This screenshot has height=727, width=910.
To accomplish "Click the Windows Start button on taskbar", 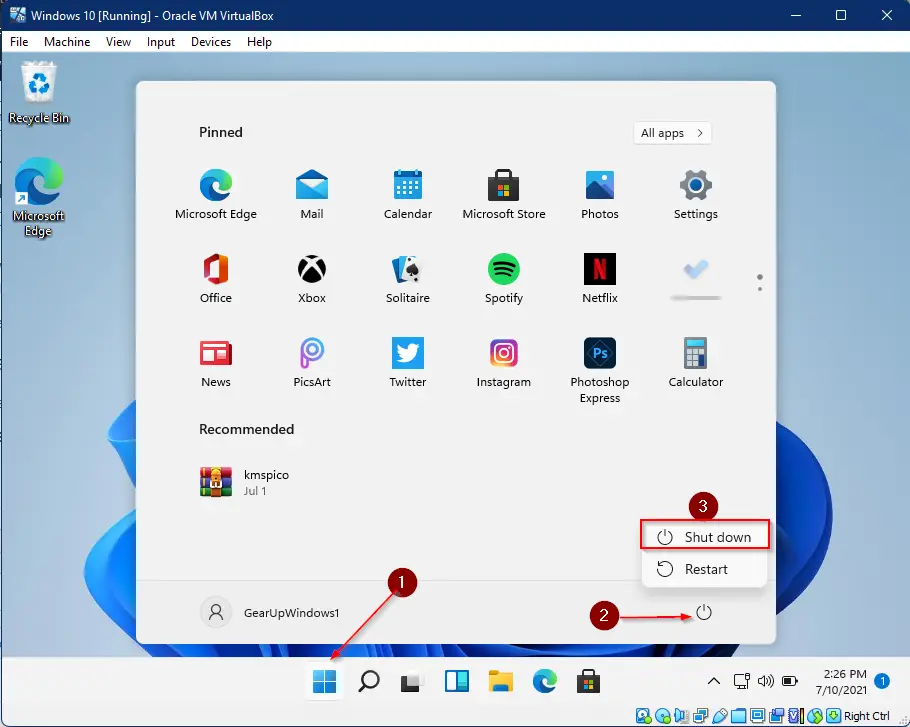I will point(324,681).
